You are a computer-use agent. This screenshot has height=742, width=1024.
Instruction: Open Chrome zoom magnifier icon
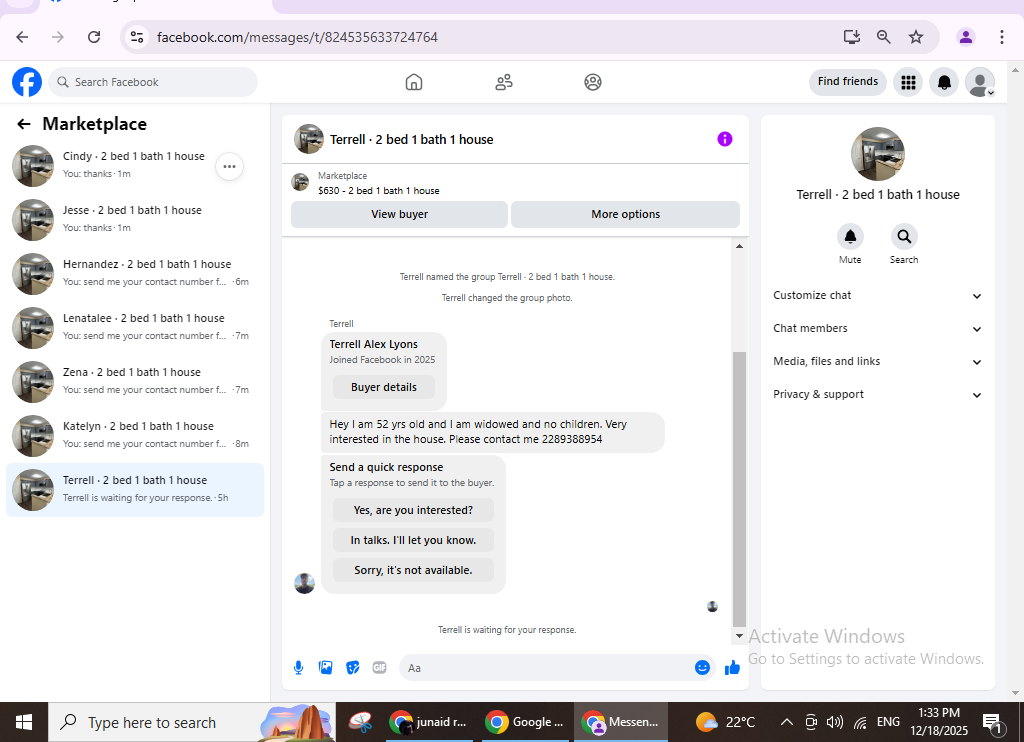(x=884, y=37)
